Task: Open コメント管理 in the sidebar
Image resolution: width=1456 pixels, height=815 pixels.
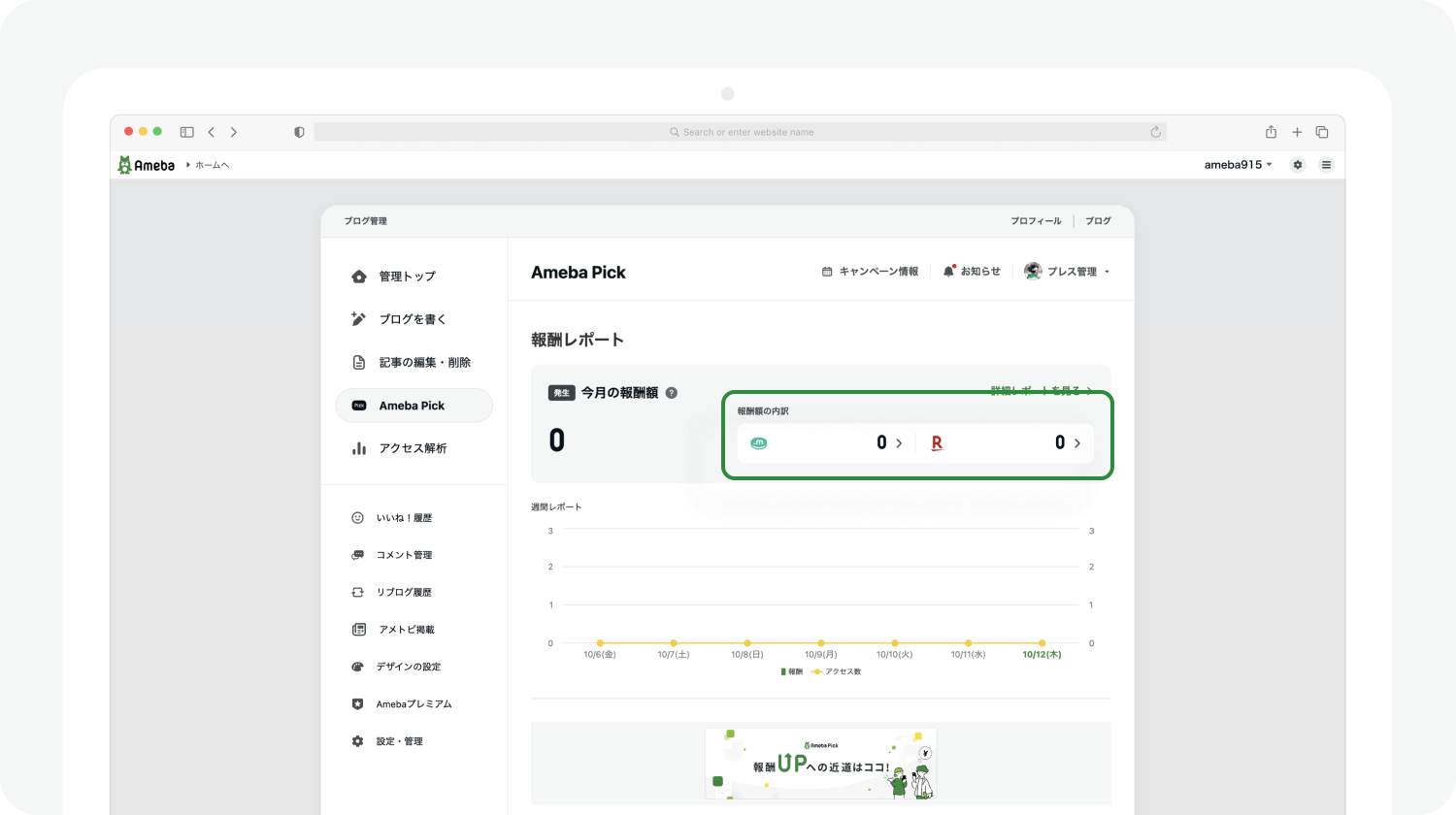Action: pyautogui.click(x=404, y=555)
